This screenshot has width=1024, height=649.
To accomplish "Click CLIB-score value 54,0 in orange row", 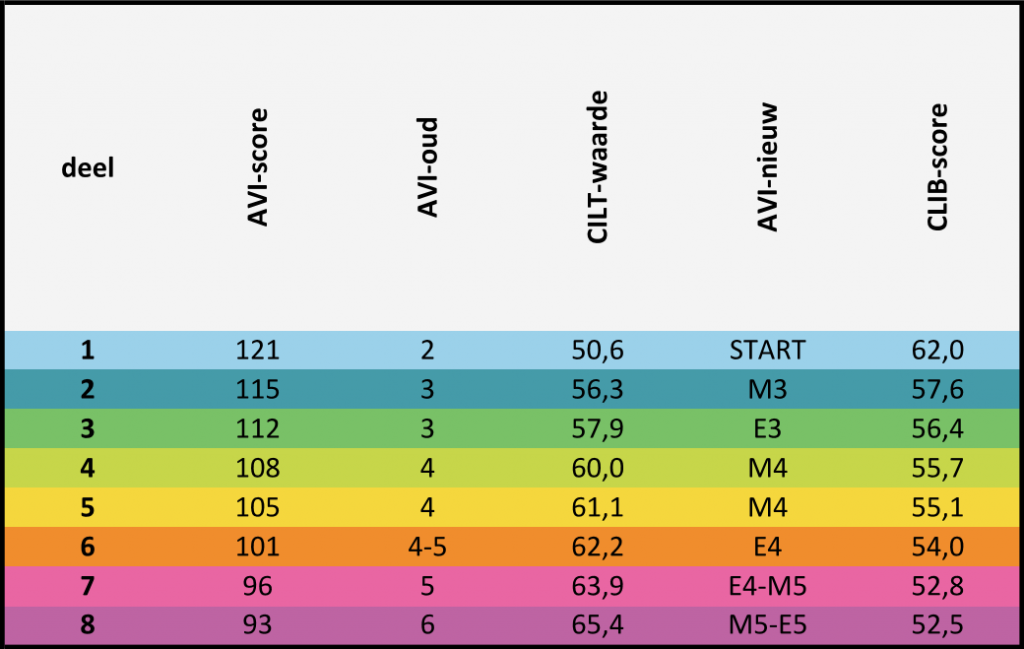I will point(939,546).
